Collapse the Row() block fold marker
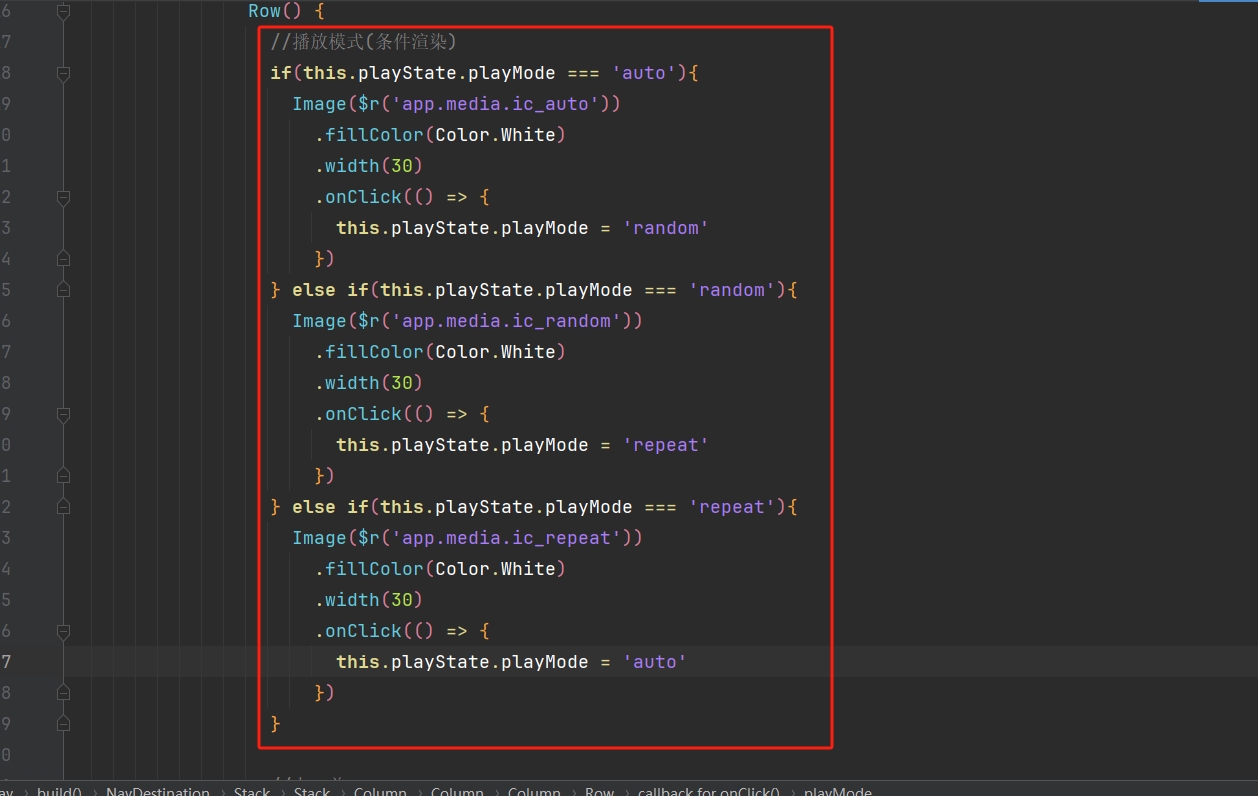This screenshot has height=796, width=1258. pyautogui.click(x=64, y=12)
